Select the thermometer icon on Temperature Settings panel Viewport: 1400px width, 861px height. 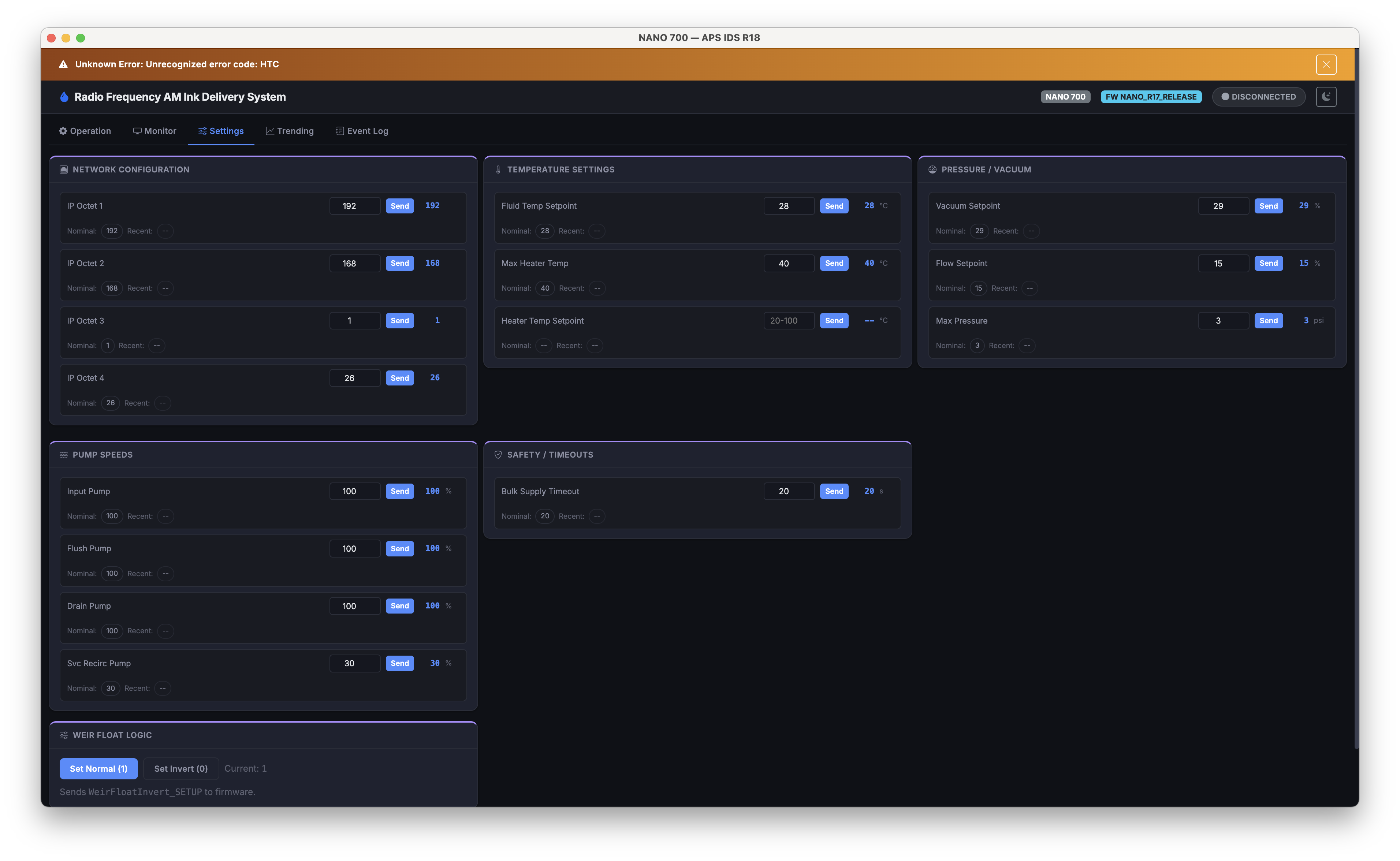tap(498, 169)
